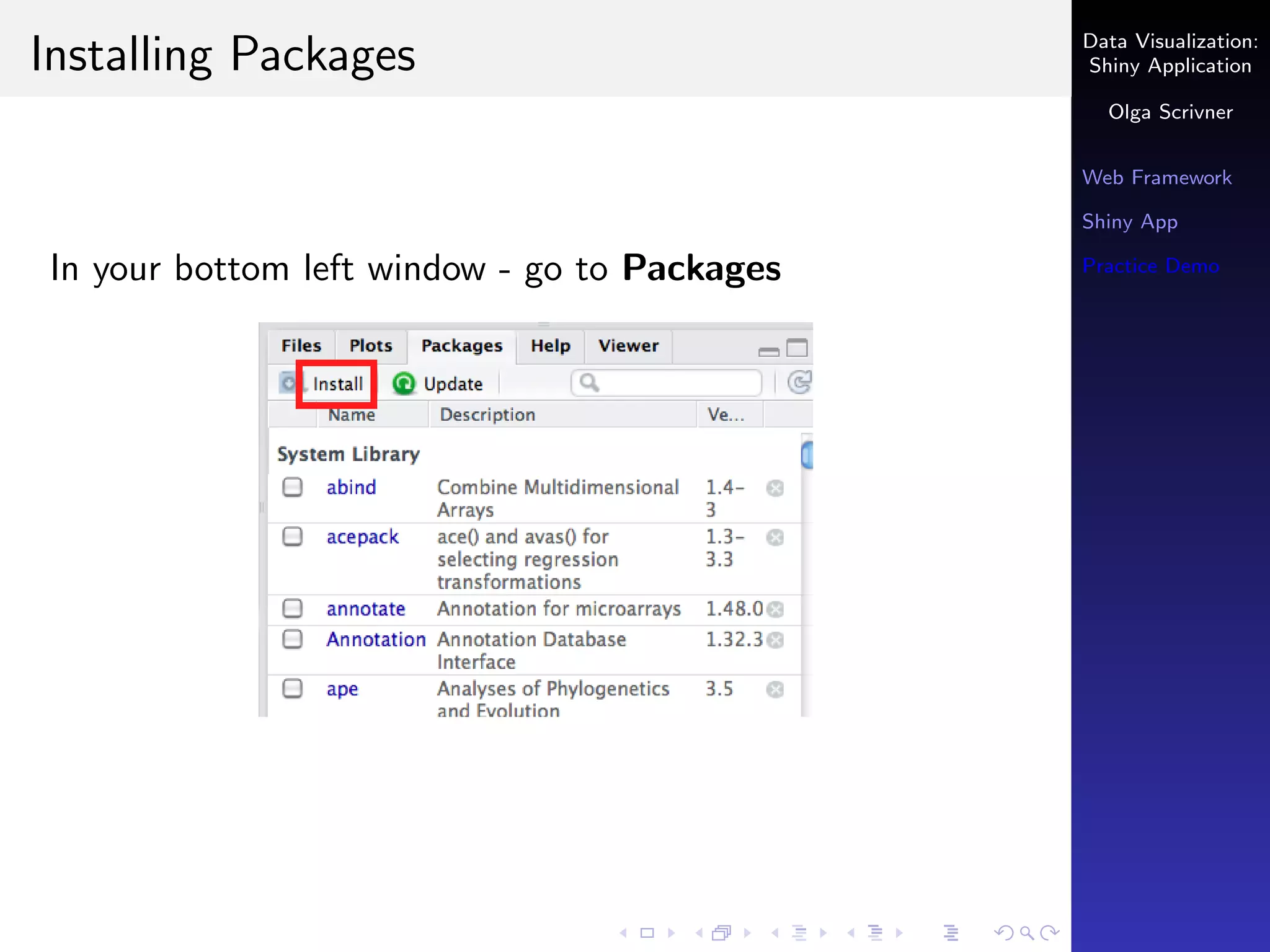Open the Viewer tab
The height and width of the screenshot is (952, 1270).
(x=628, y=346)
